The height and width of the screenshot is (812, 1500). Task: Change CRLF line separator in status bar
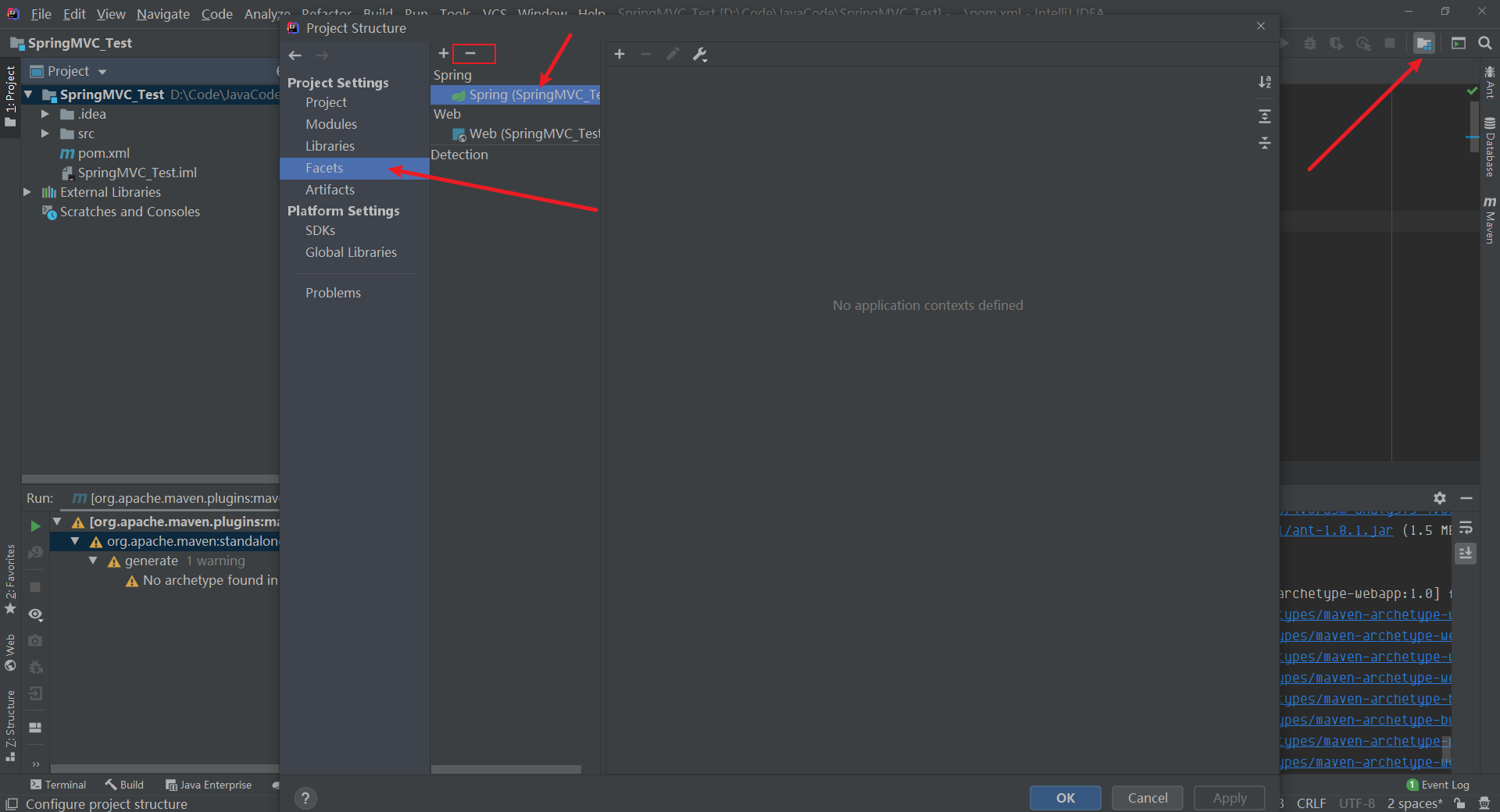pos(1311,803)
